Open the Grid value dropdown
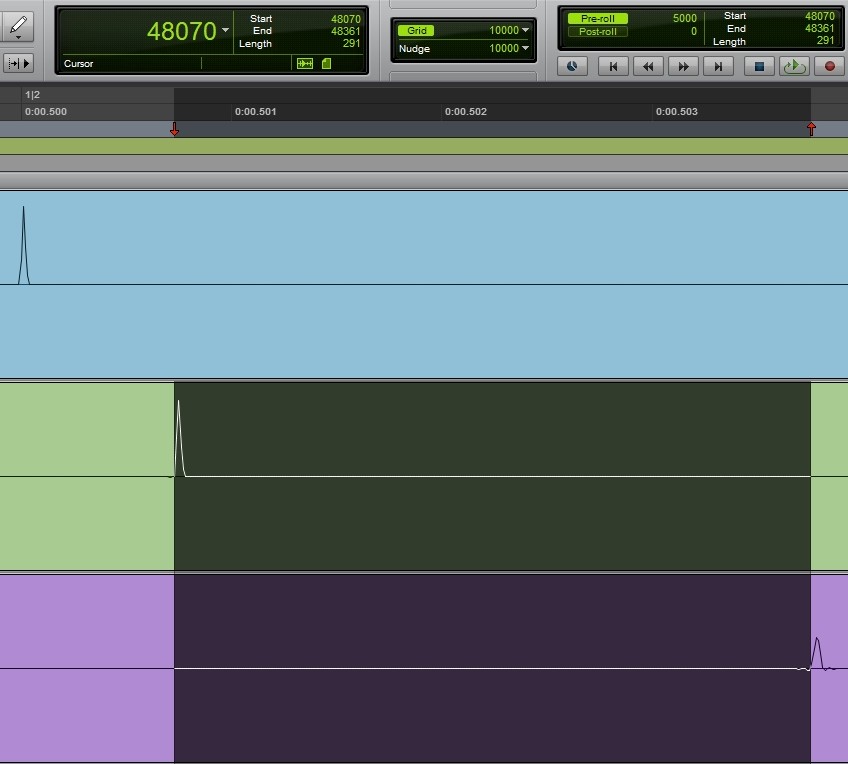The width and height of the screenshot is (848, 764). click(525, 30)
